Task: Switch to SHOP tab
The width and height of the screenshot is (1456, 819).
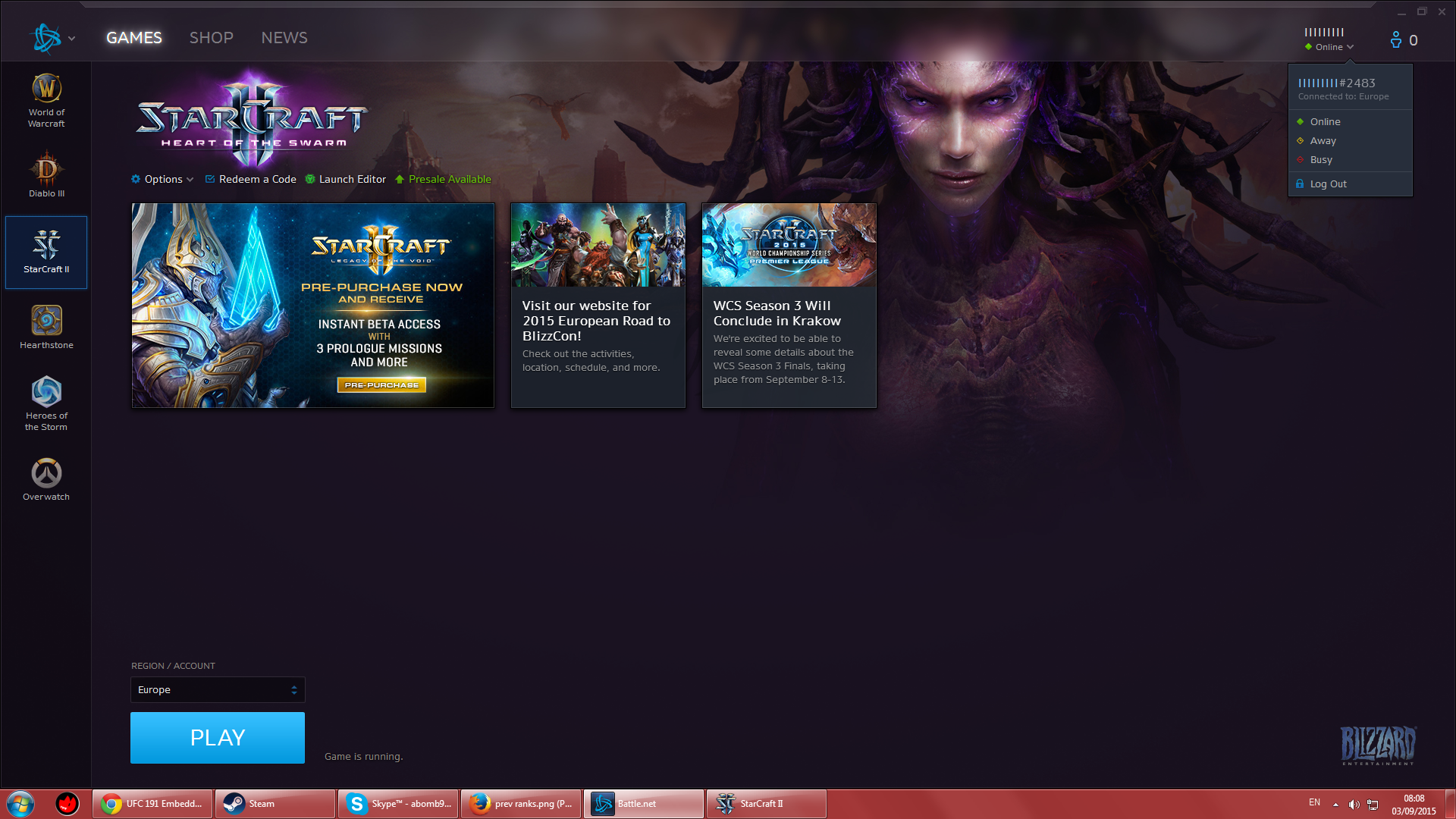Action: pyautogui.click(x=211, y=37)
